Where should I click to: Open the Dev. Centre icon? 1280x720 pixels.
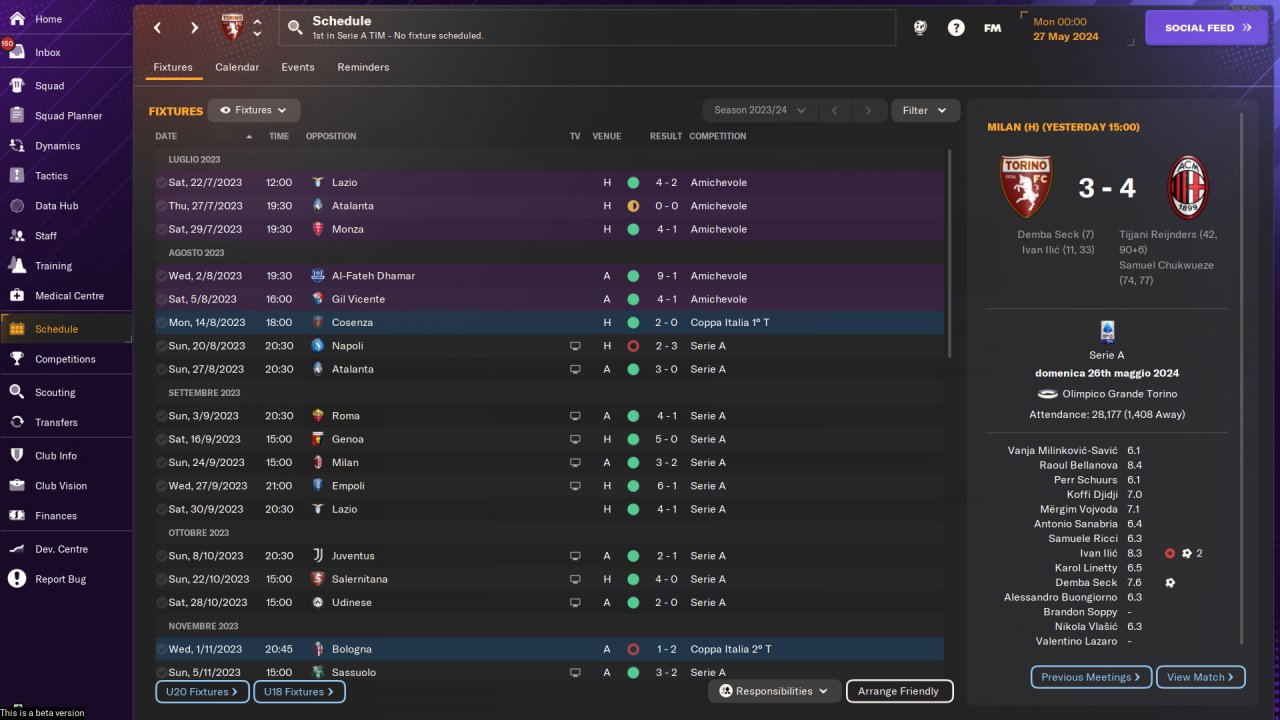click(x=17, y=549)
